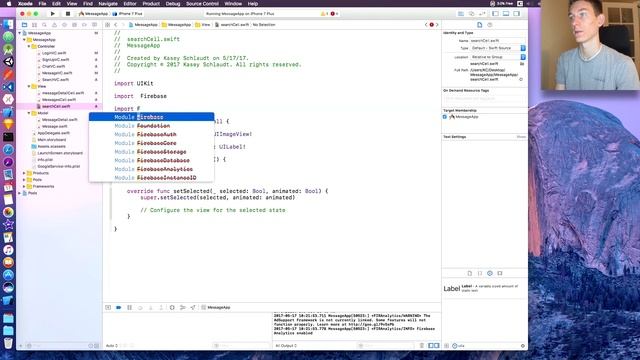
Task: Show the File inspector tab
Action: point(480,25)
